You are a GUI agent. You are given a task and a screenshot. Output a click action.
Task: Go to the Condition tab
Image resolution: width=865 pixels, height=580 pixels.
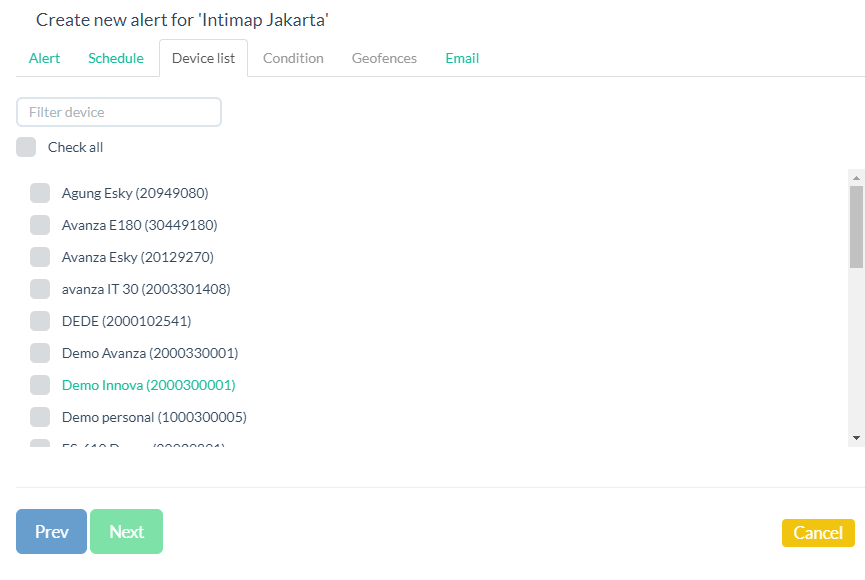293,58
